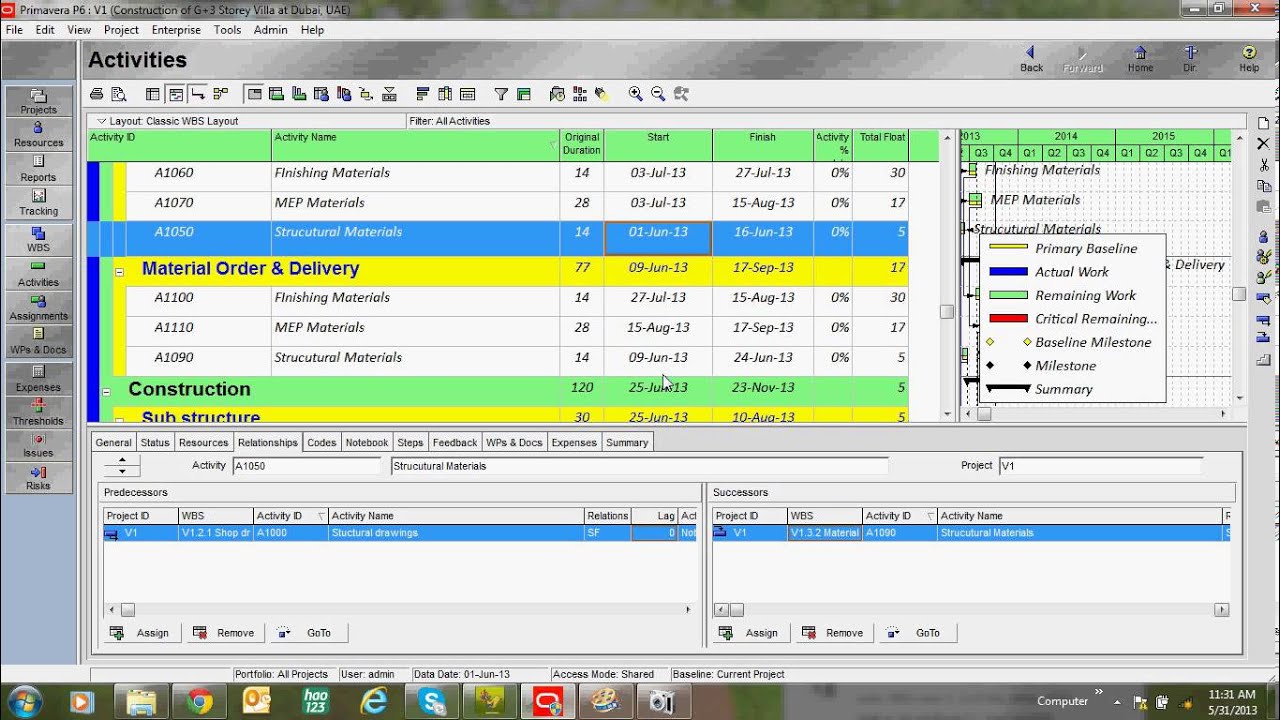Click GoTo button under Predecessors
The height and width of the screenshot is (720, 1280).
click(307, 633)
